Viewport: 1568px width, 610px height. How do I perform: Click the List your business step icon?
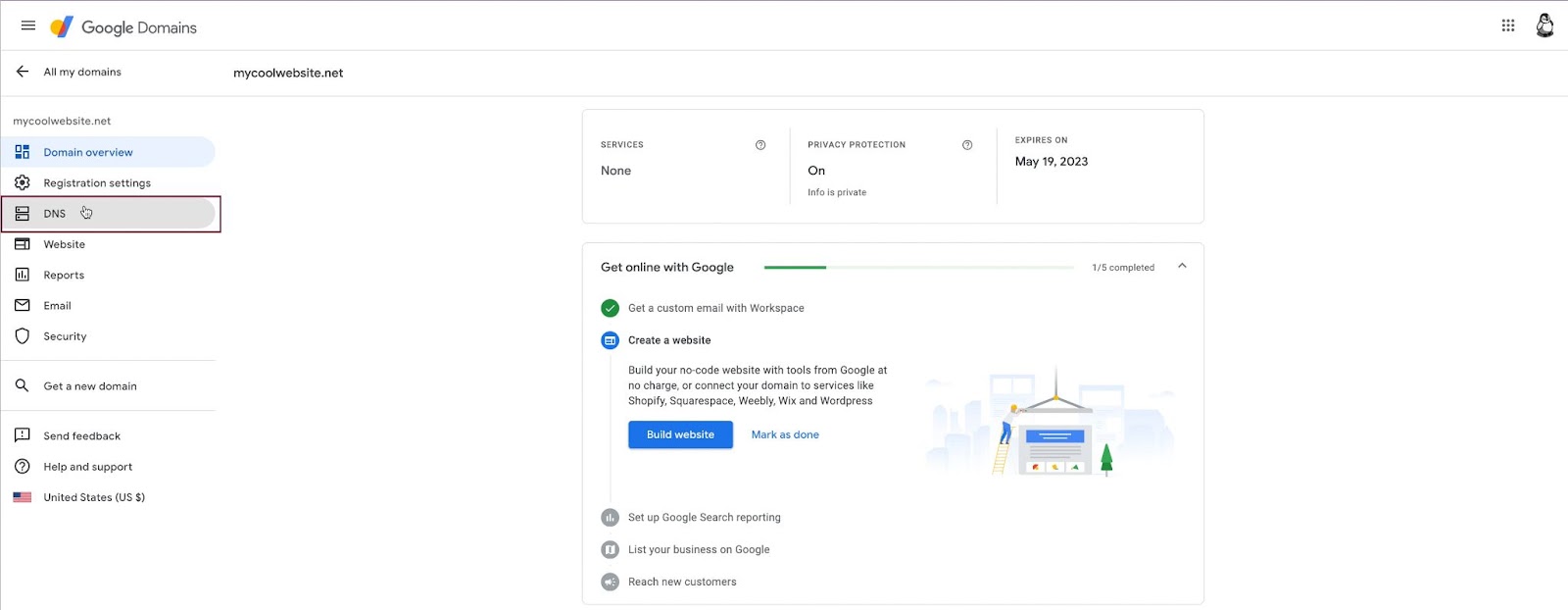tap(610, 549)
